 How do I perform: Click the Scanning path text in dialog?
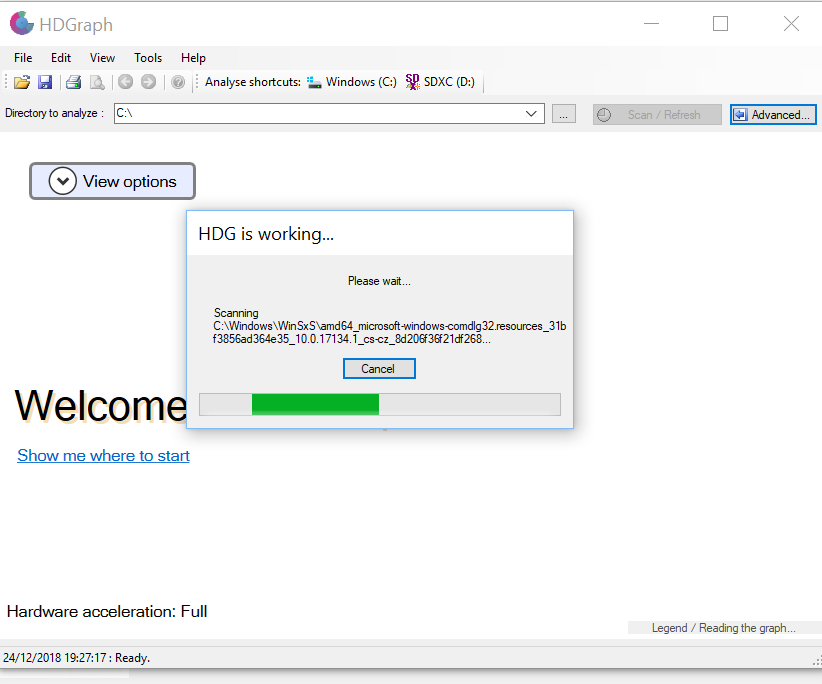(389, 326)
